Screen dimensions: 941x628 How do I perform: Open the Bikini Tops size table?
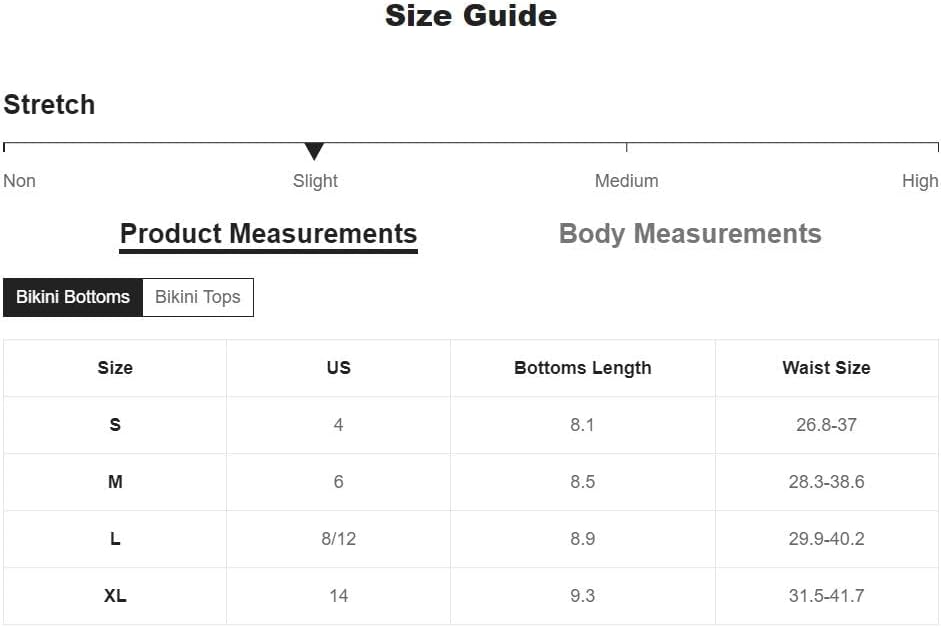point(197,297)
